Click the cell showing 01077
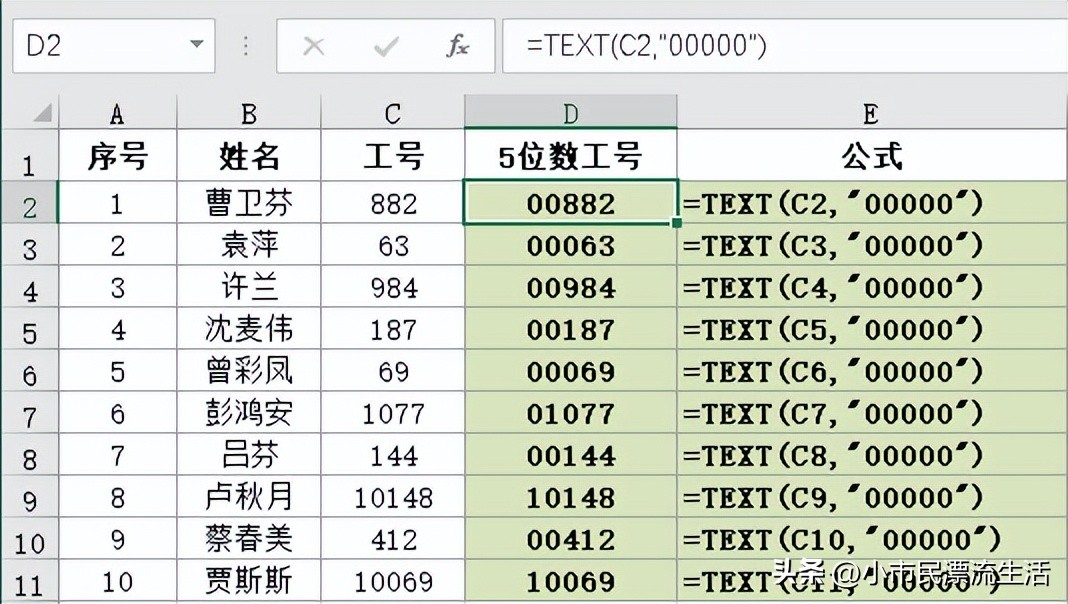The height and width of the screenshot is (604, 1068). 571,412
